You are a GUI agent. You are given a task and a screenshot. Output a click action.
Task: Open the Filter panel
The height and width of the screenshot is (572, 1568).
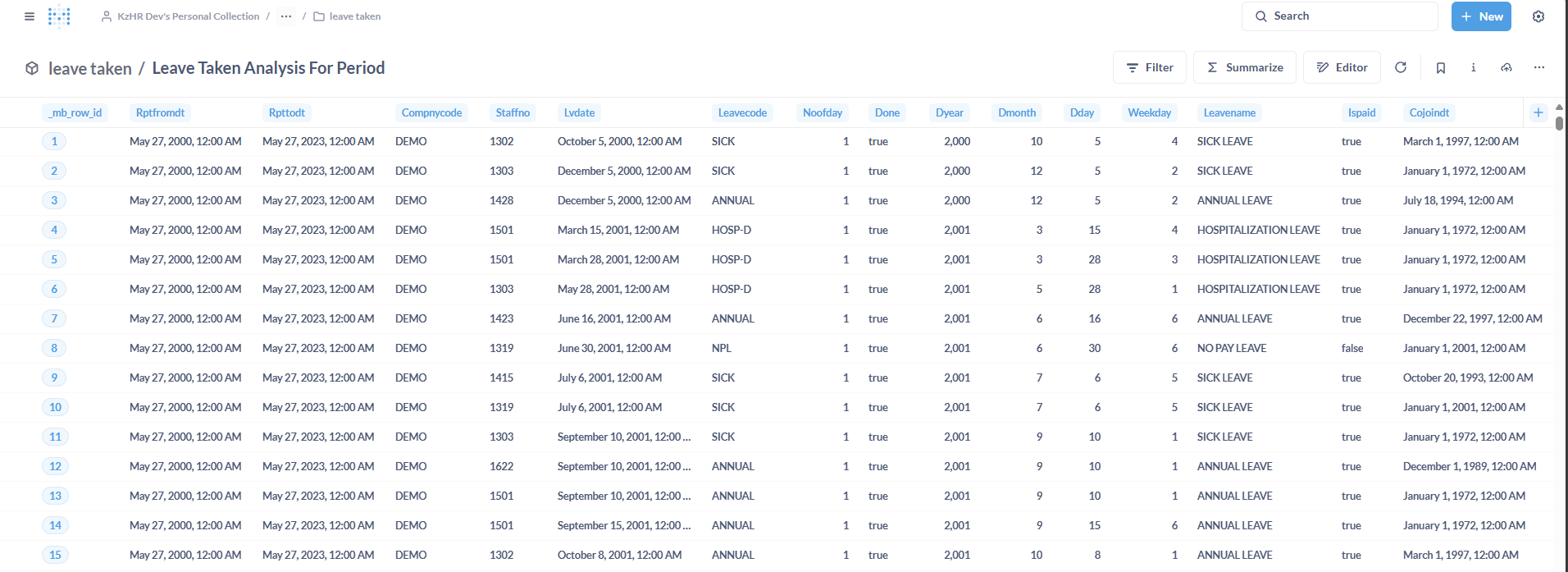click(1149, 67)
